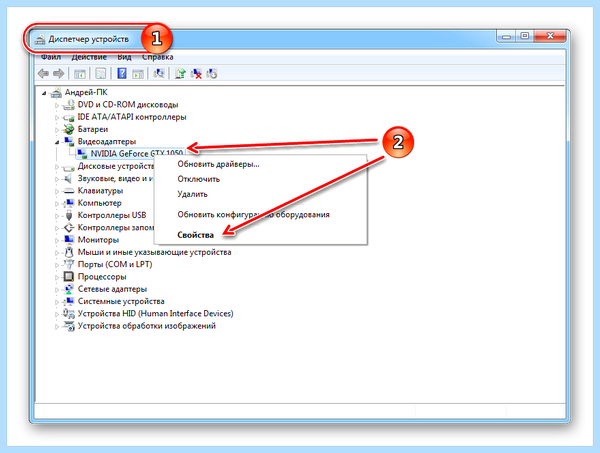Maximize the Диспетчер устройств window
Screen dimensions: 600x453
point(525,36)
